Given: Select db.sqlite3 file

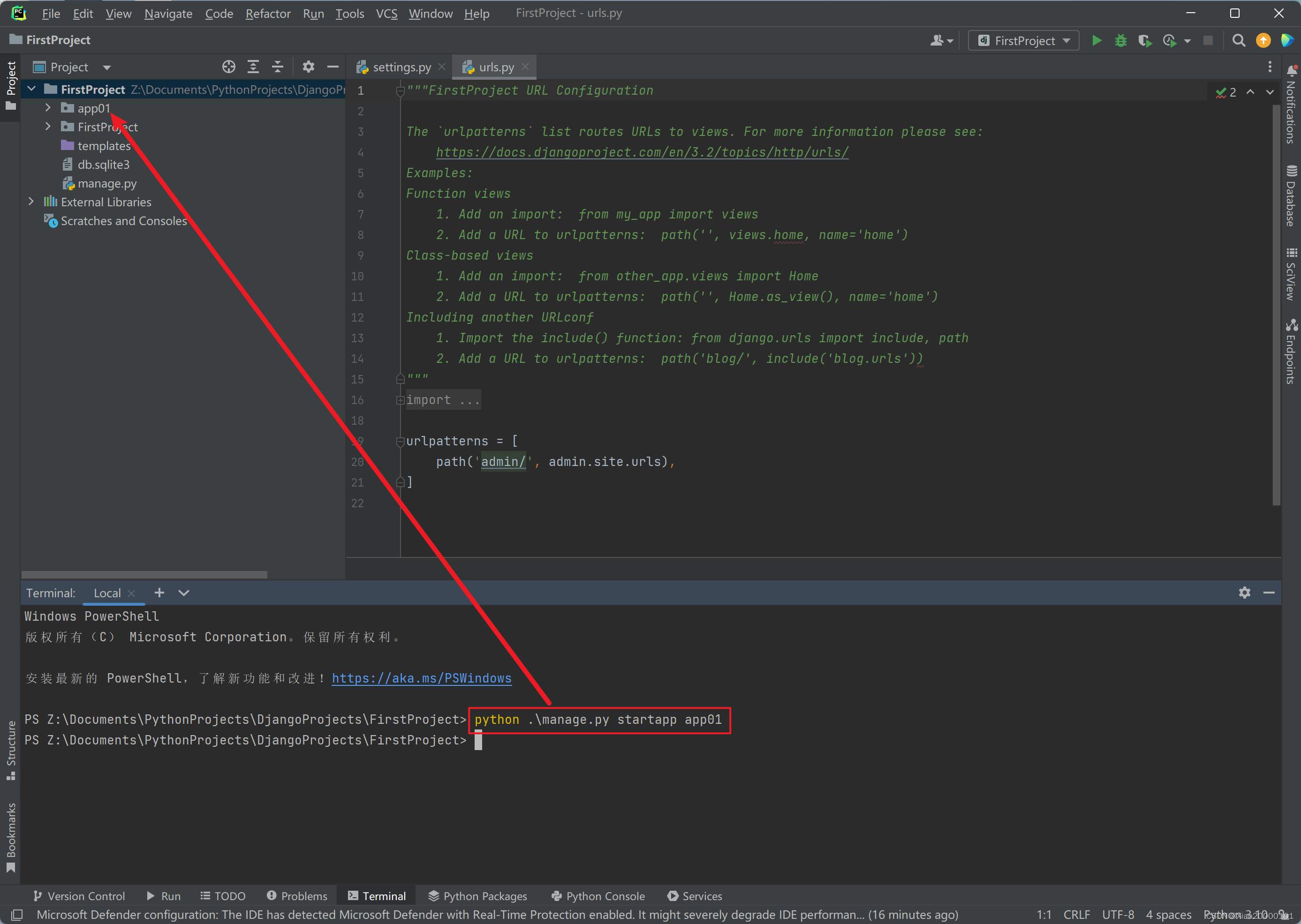Looking at the screenshot, I should click(96, 165).
